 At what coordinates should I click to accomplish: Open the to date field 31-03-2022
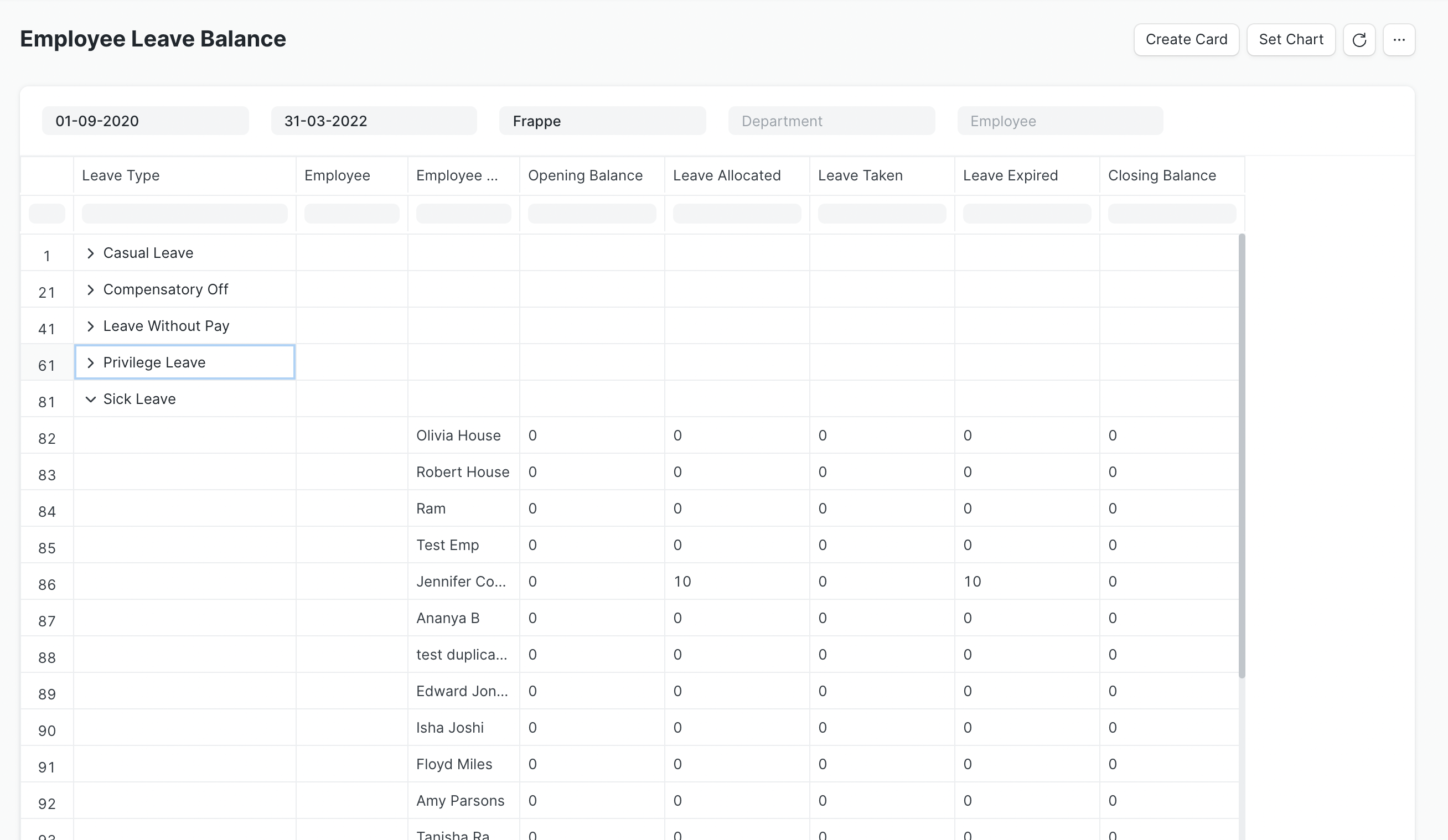[374, 121]
